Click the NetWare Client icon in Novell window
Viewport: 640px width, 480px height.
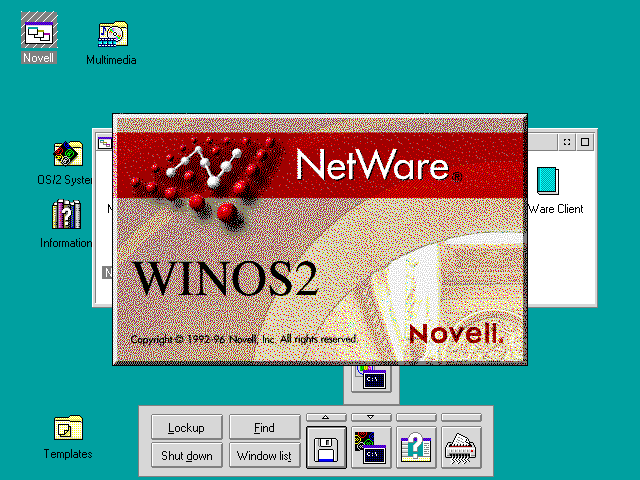point(548,181)
